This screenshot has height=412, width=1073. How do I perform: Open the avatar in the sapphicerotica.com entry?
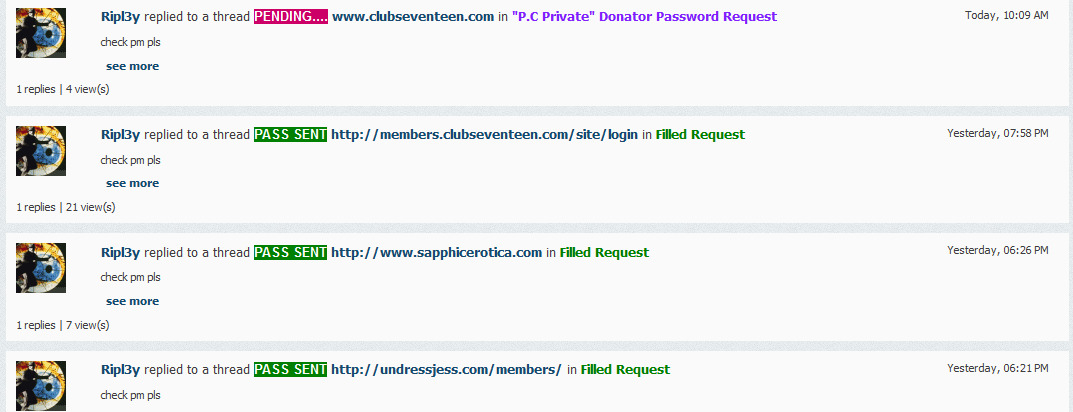pyautogui.click(x=41, y=268)
